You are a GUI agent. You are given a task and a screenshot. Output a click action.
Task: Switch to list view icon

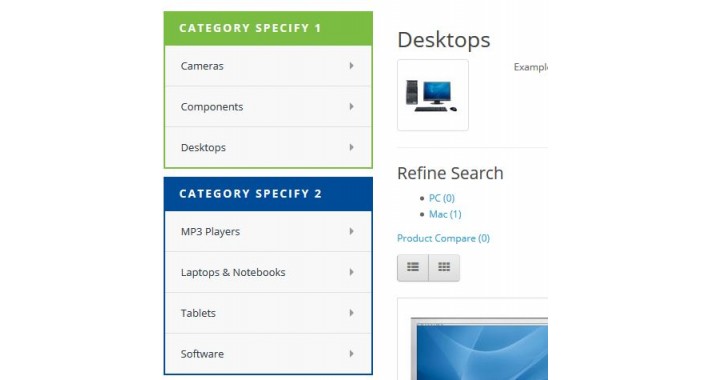click(413, 268)
